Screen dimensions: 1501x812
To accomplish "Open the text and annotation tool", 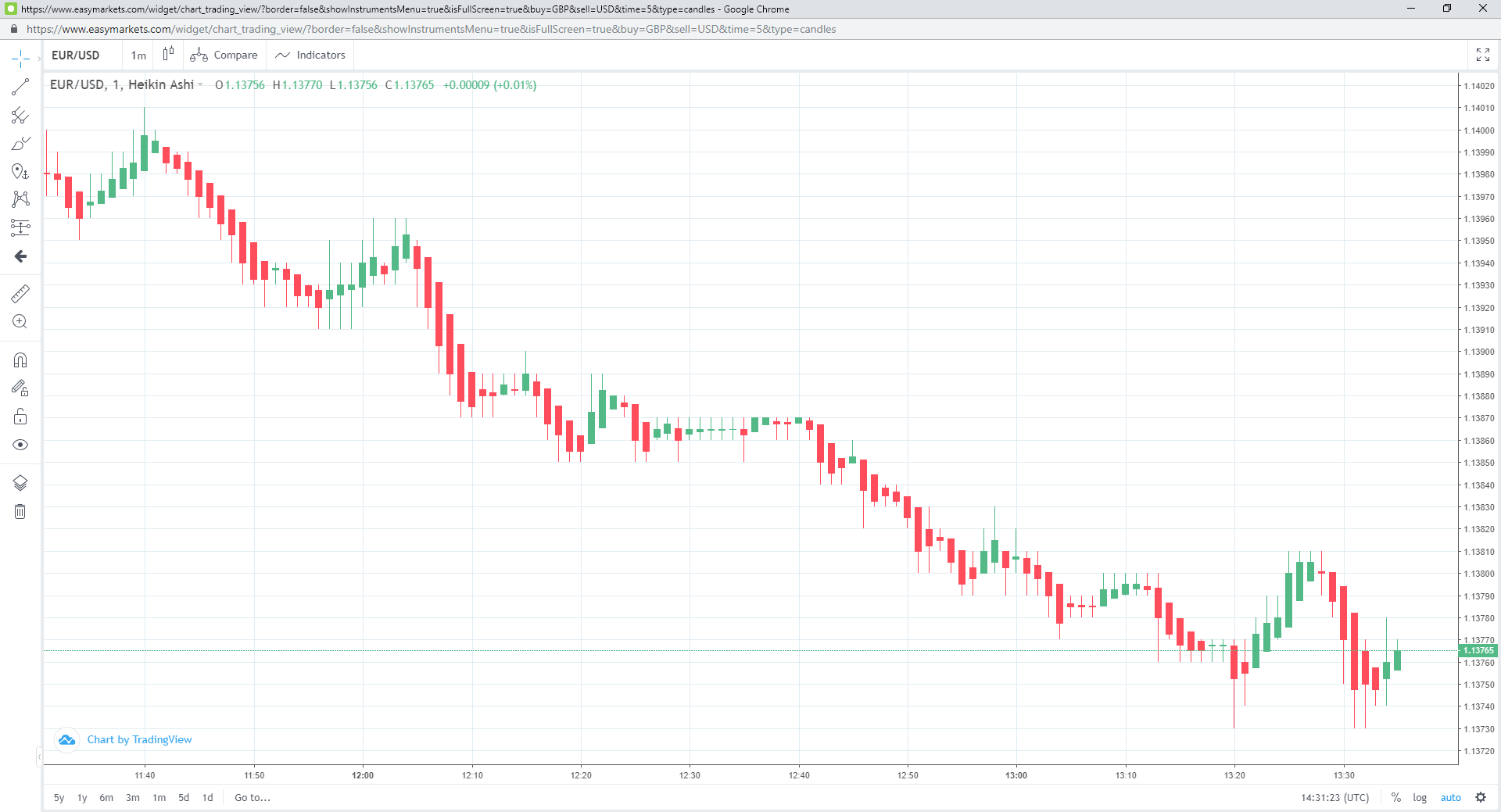I will 20,171.
